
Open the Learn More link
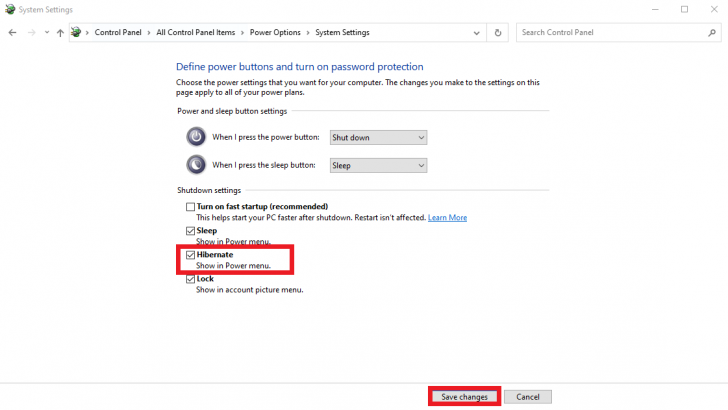coord(448,218)
